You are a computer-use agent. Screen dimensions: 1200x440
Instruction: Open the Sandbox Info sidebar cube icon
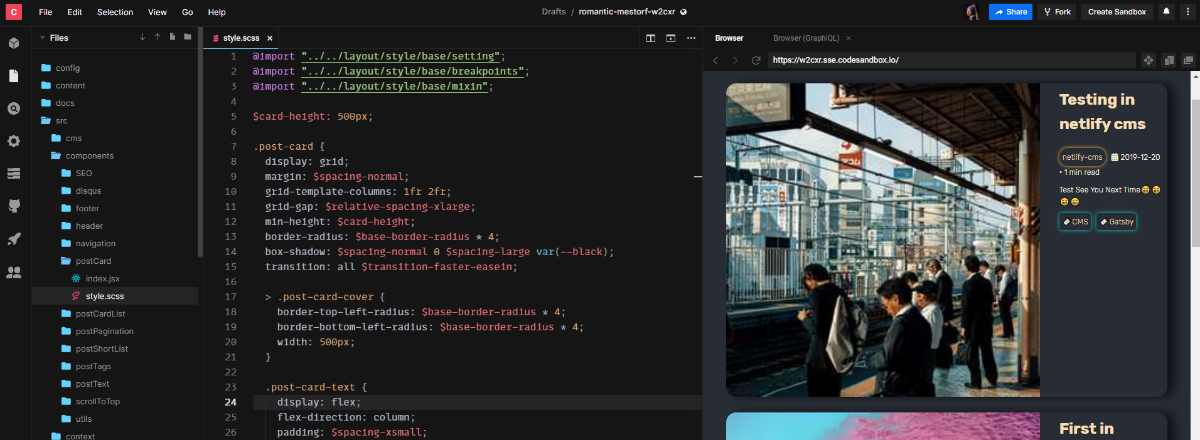pyautogui.click(x=14, y=43)
